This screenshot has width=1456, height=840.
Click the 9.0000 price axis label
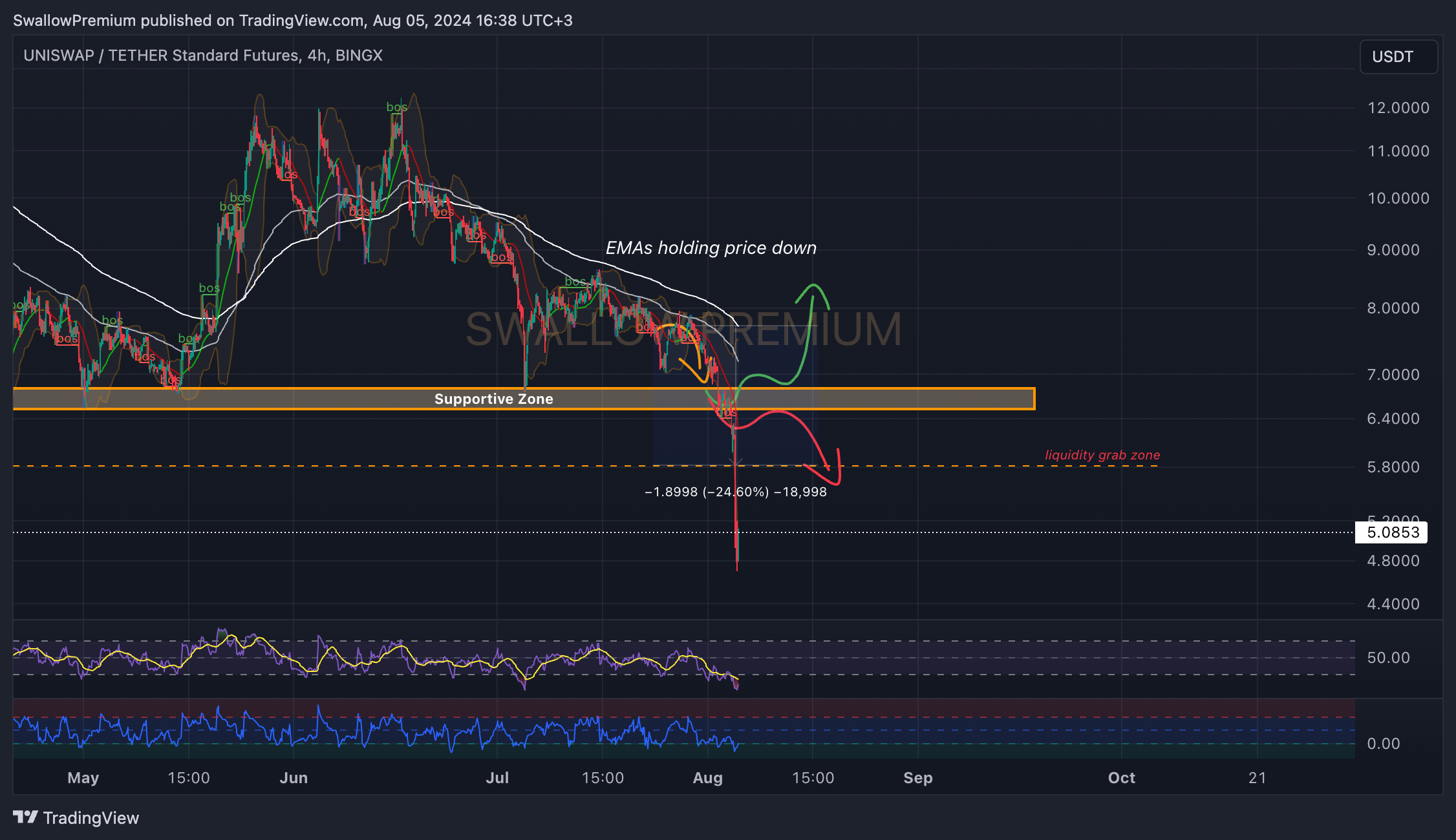click(1393, 250)
